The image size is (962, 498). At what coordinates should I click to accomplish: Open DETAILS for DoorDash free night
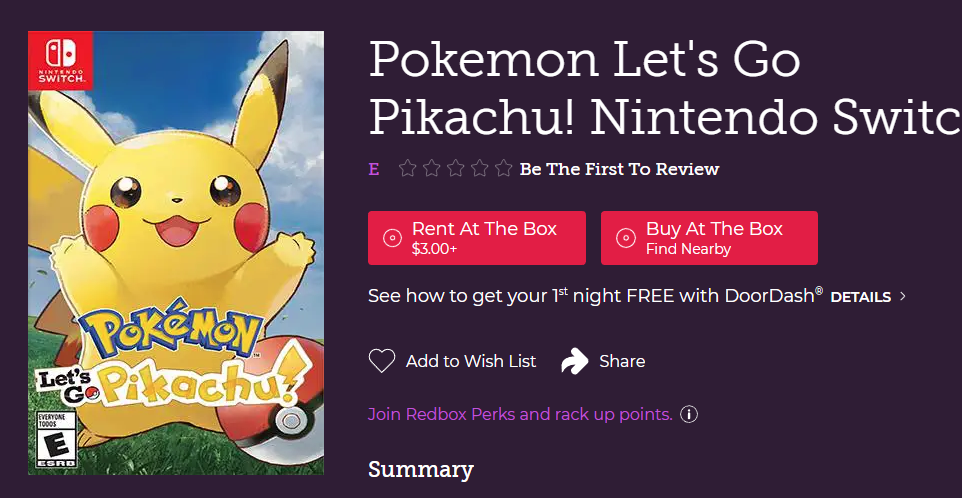pyautogui.click(x=860, y=297)
